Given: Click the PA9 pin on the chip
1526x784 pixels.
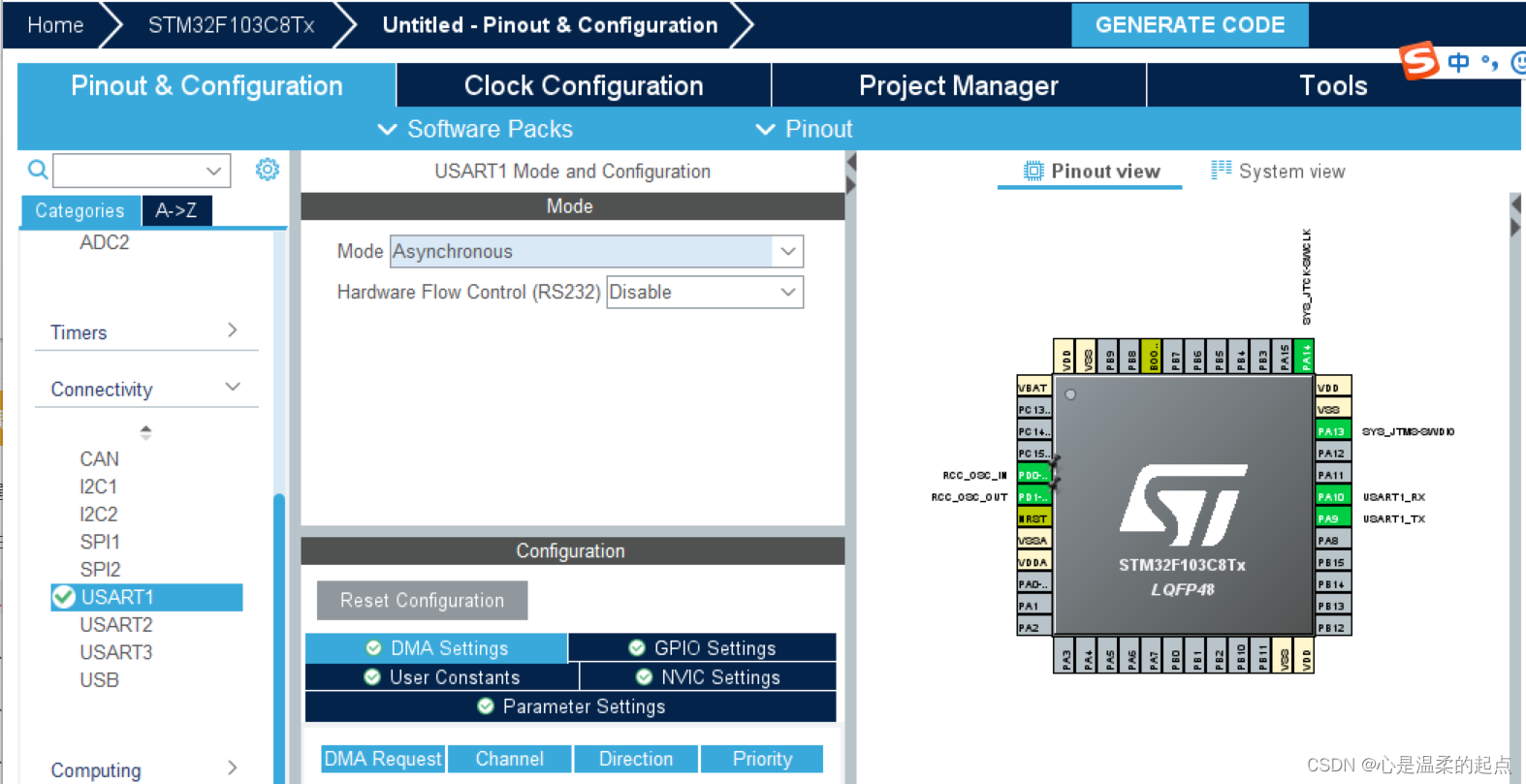Looking at the screenshot, I should [x=1333, y=518].
